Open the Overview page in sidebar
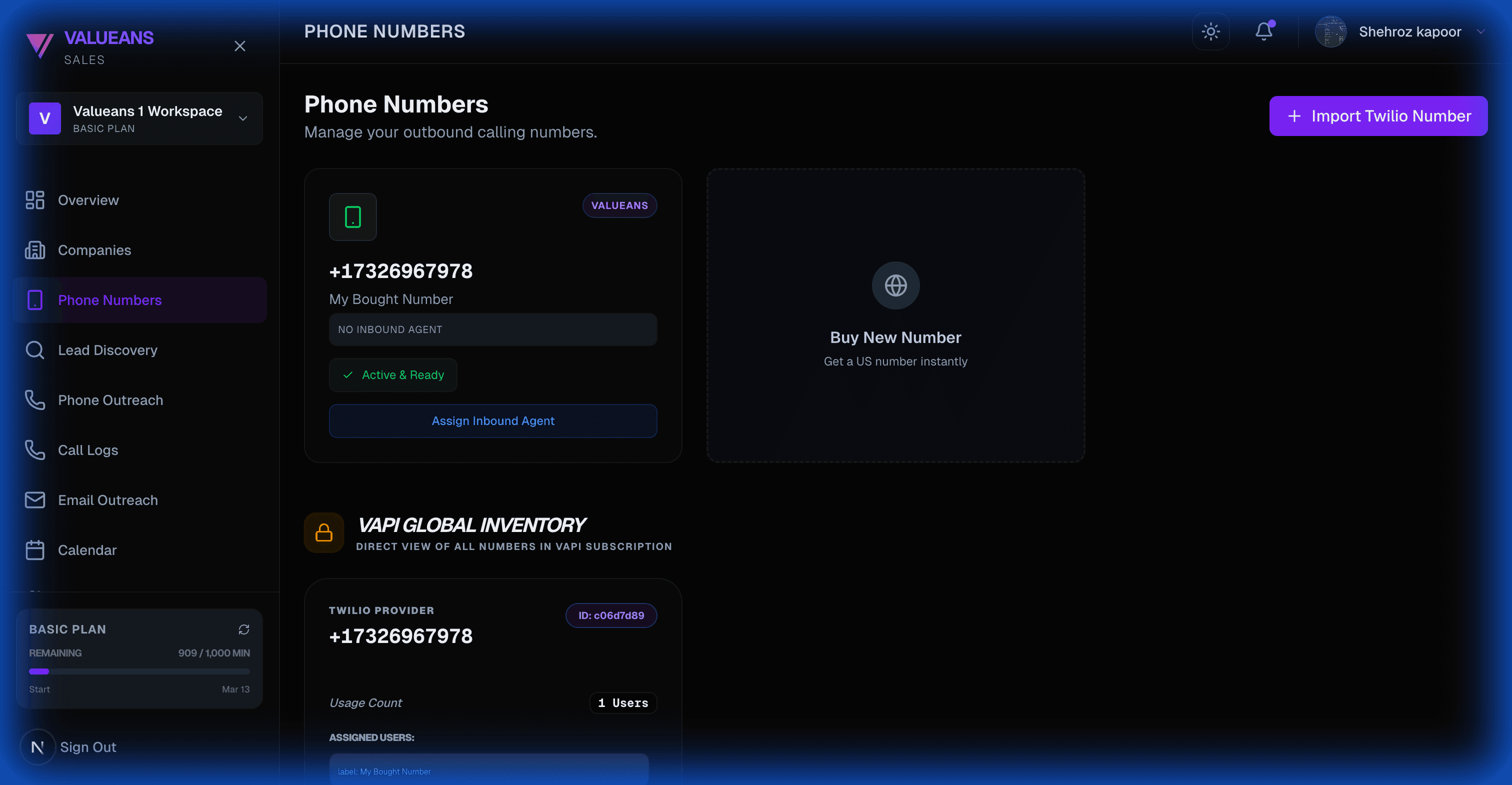The image size is (1512, 785). click(x=88, y=200)
